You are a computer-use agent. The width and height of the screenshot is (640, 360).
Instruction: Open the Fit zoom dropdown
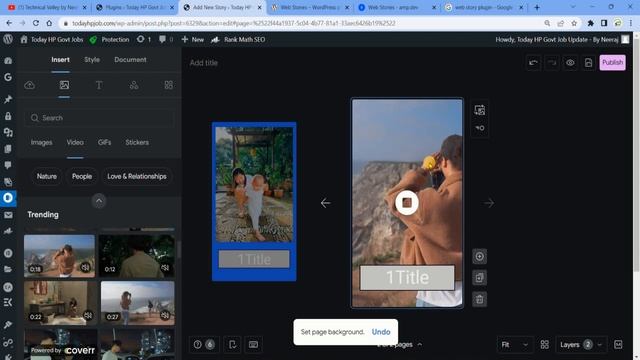point(514,344)
